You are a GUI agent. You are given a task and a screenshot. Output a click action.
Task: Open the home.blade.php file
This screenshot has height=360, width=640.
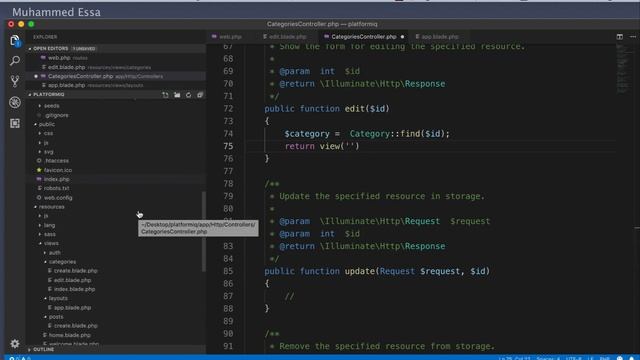point(69,335)
